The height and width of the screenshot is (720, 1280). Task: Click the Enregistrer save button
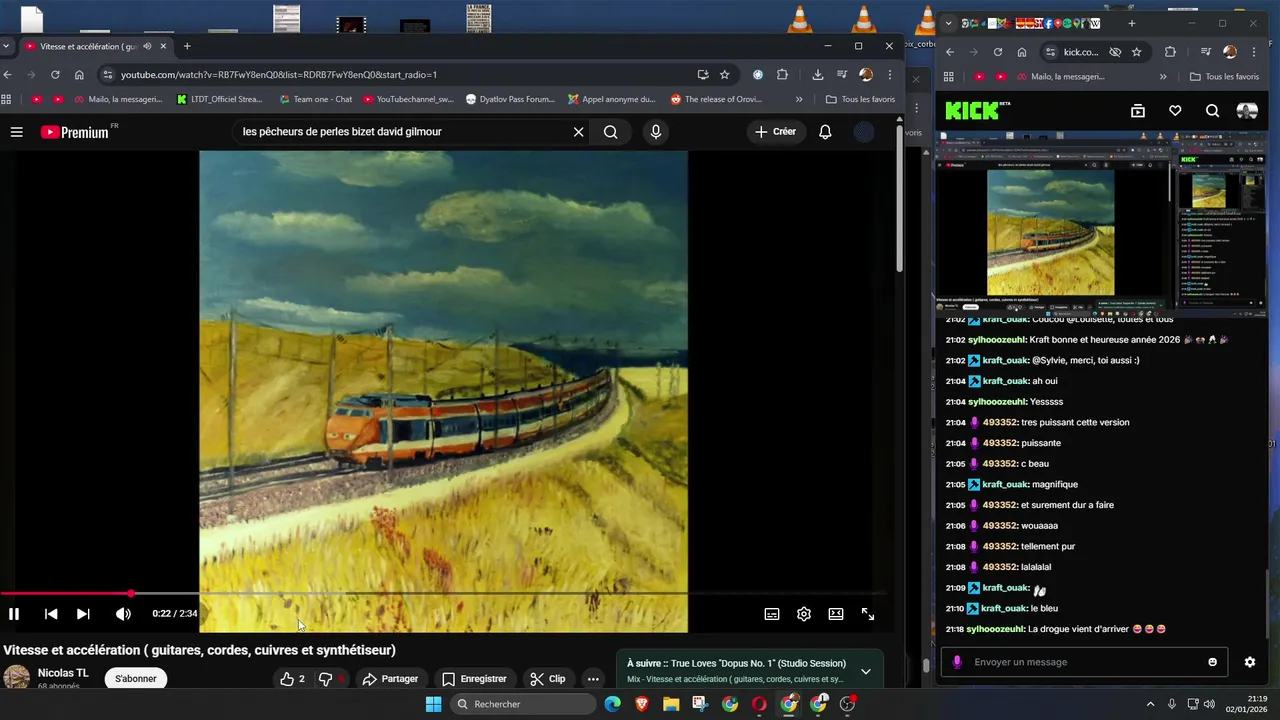475,679
